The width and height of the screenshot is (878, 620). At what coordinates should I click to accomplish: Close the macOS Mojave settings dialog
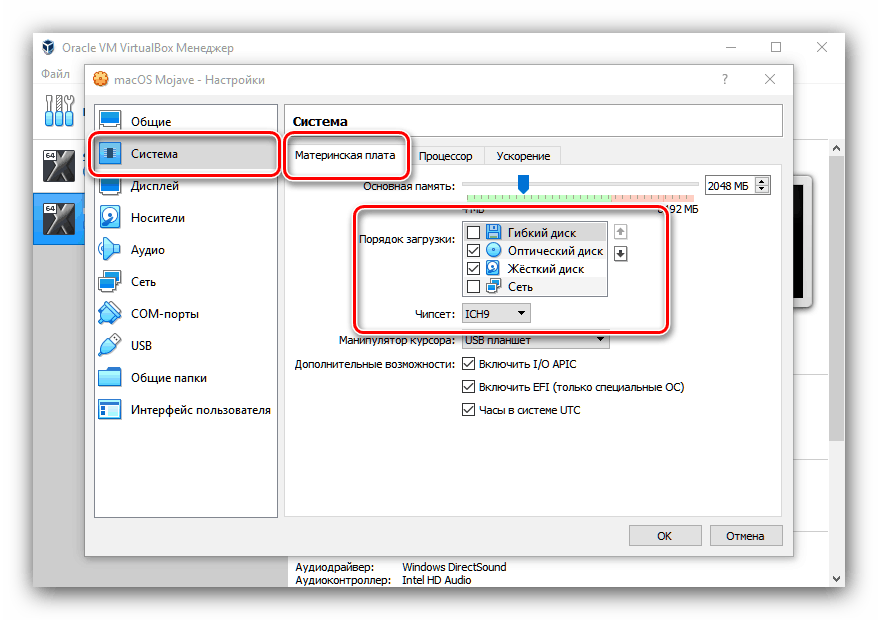click(x=770, y=80)
